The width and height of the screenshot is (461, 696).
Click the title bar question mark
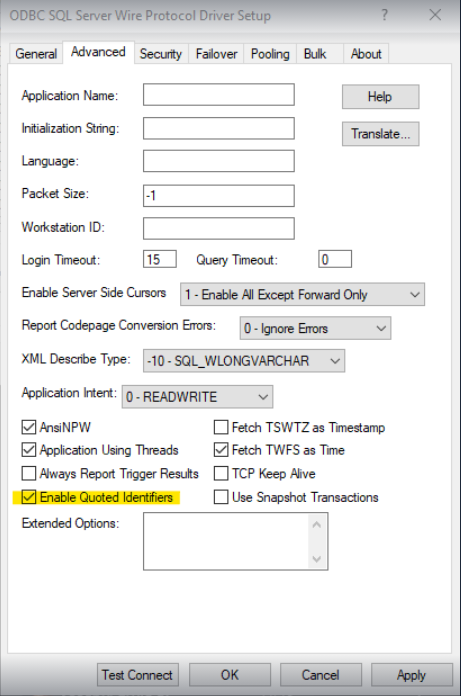[385, 16]
